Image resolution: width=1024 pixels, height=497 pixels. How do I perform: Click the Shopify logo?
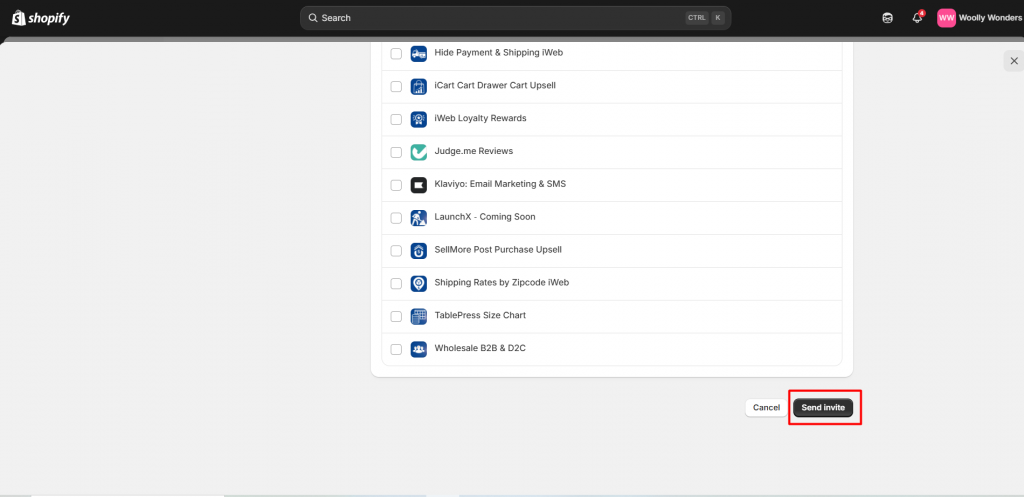click(x=40, y=18)
